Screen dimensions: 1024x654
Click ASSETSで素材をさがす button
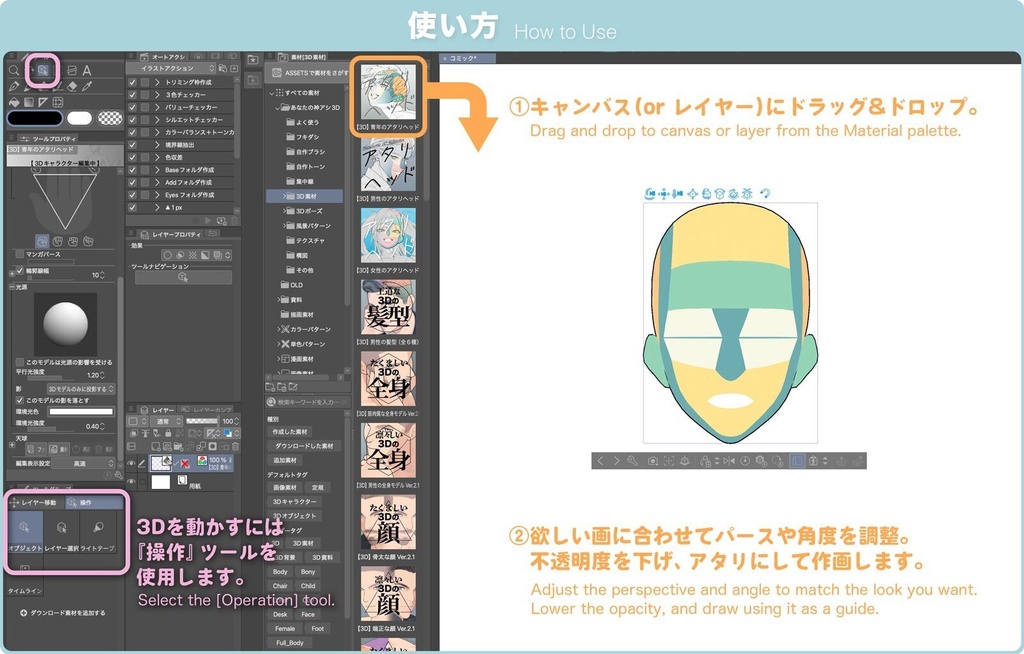click(308, 73)
